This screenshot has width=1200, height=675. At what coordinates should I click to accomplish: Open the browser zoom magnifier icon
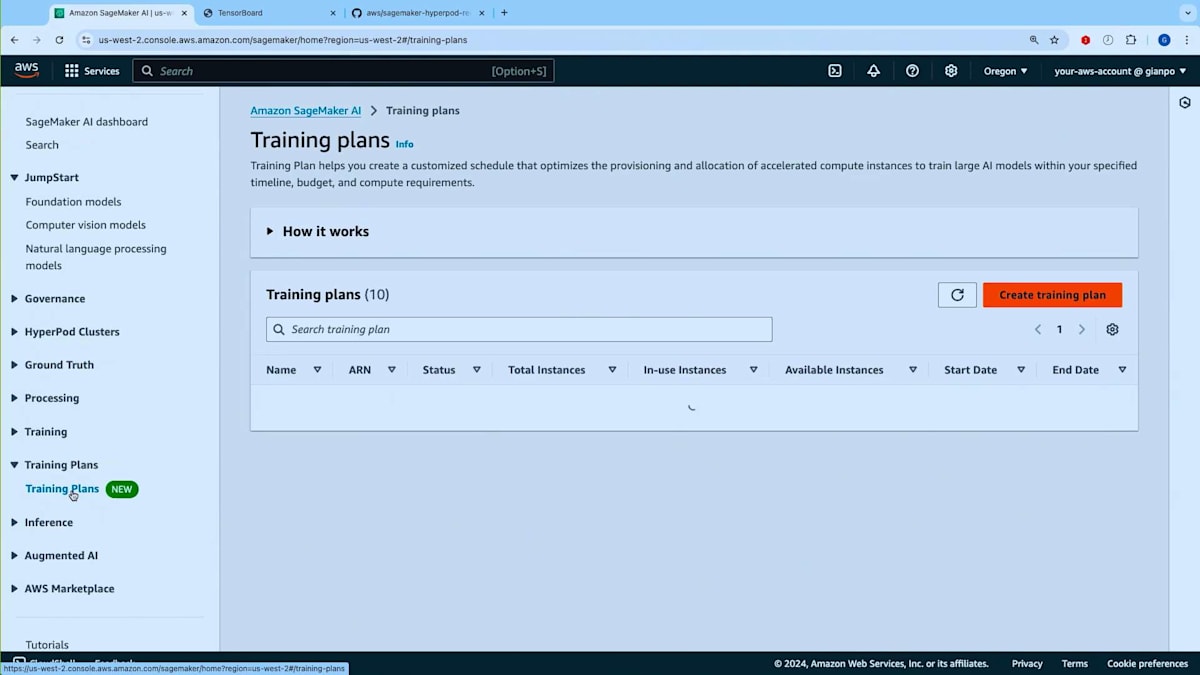click(1034, 40)
